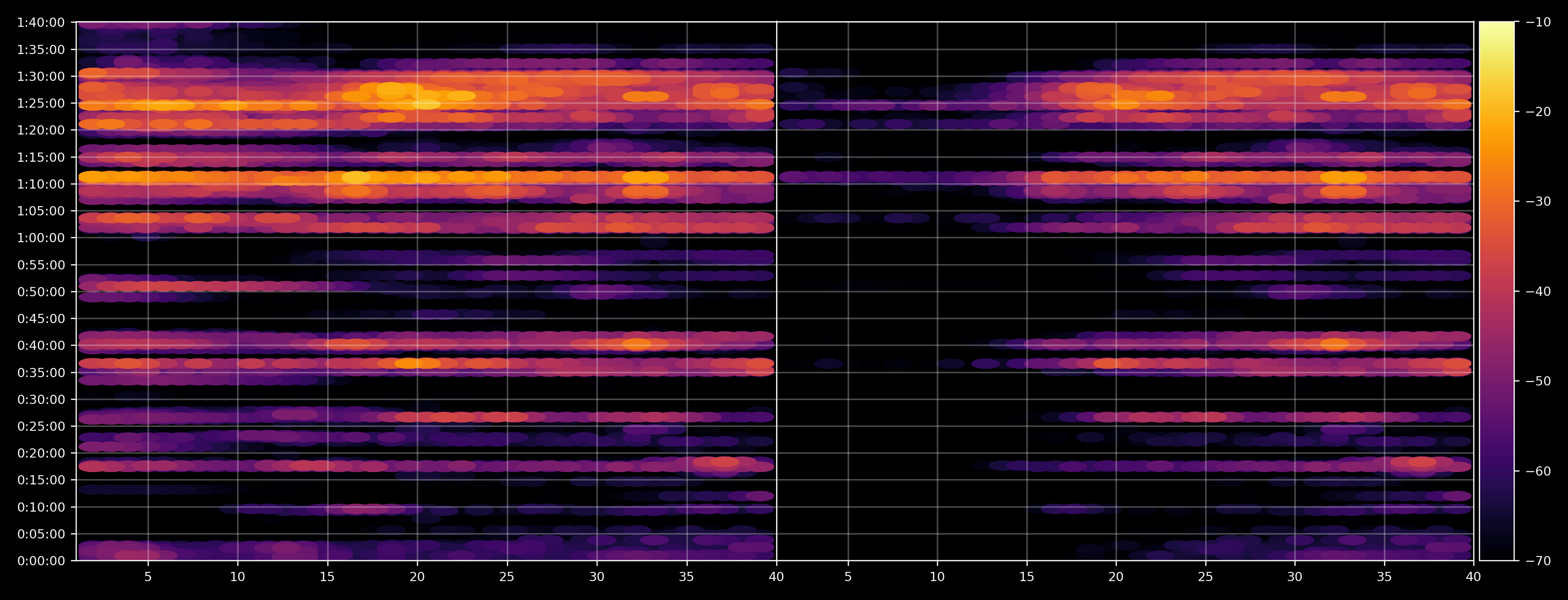
Task: Click the −50 colorbar tick label
Action: [1539, 382]
